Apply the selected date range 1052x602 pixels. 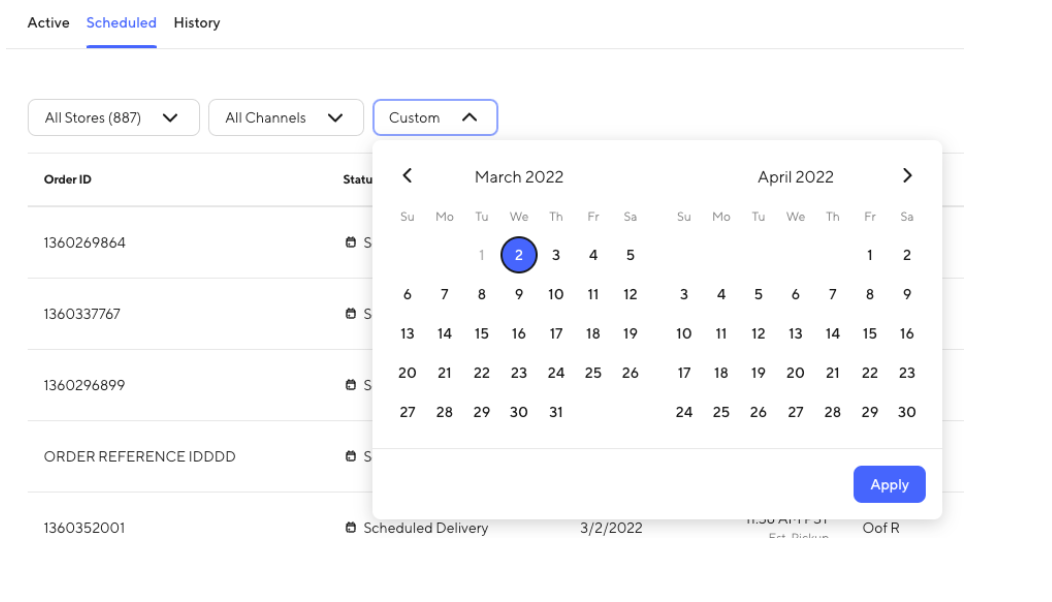tap(889, 485)
